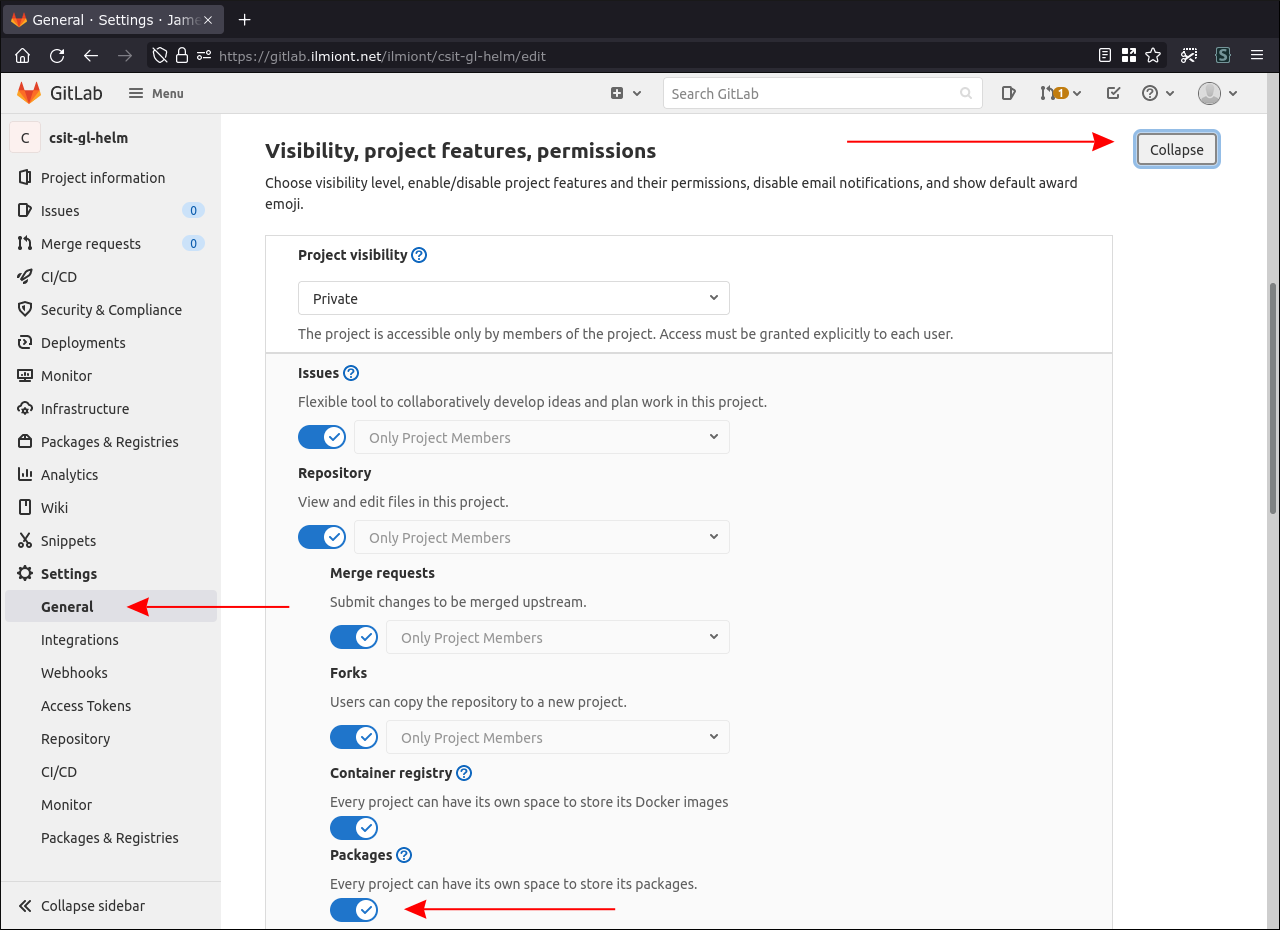Collapse the Visibility, project features, permissions section
Screen dimensions: 1280x930
[x=1176, y=148]
